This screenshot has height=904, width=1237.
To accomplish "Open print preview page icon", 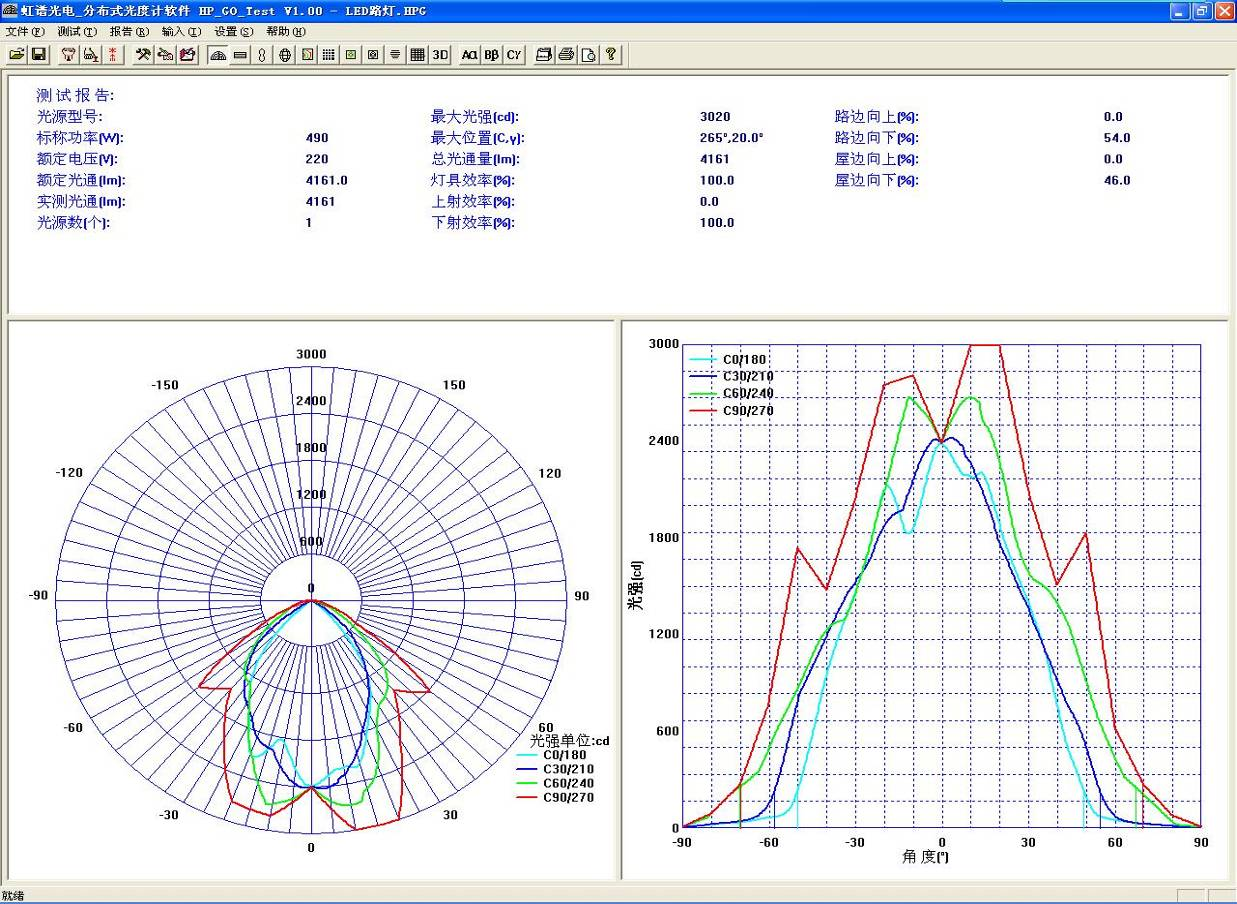I will [x=588, y=55].
